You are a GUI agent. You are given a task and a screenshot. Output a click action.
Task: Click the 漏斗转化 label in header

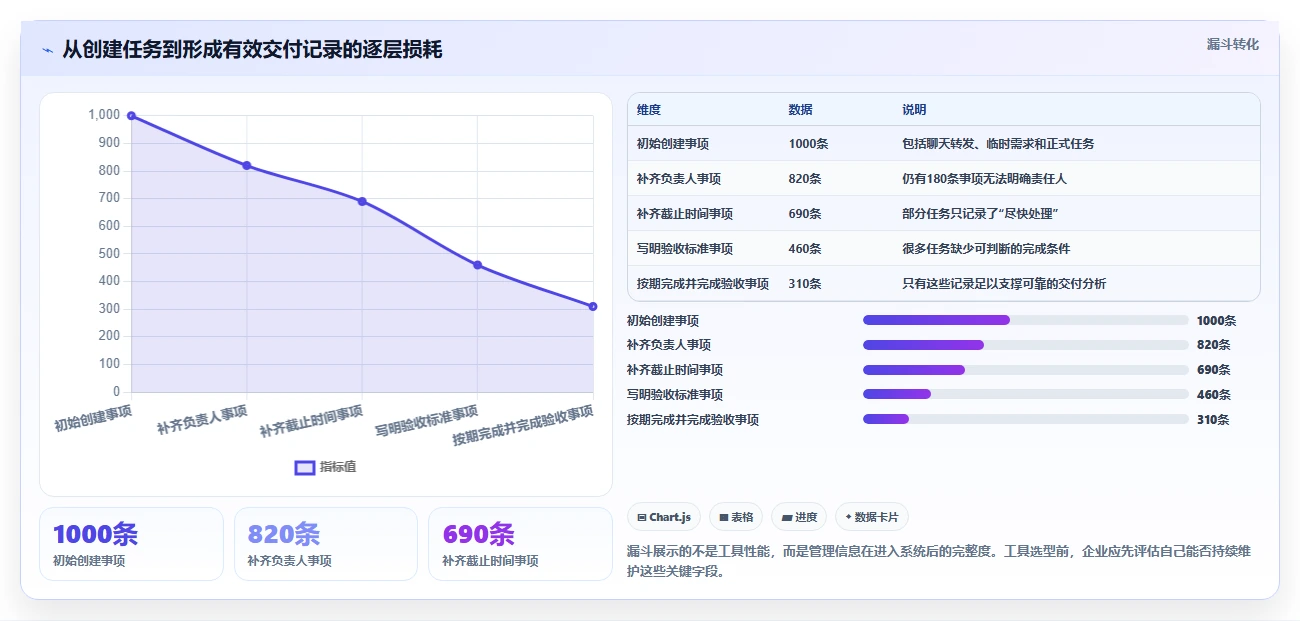[1233, 45]
